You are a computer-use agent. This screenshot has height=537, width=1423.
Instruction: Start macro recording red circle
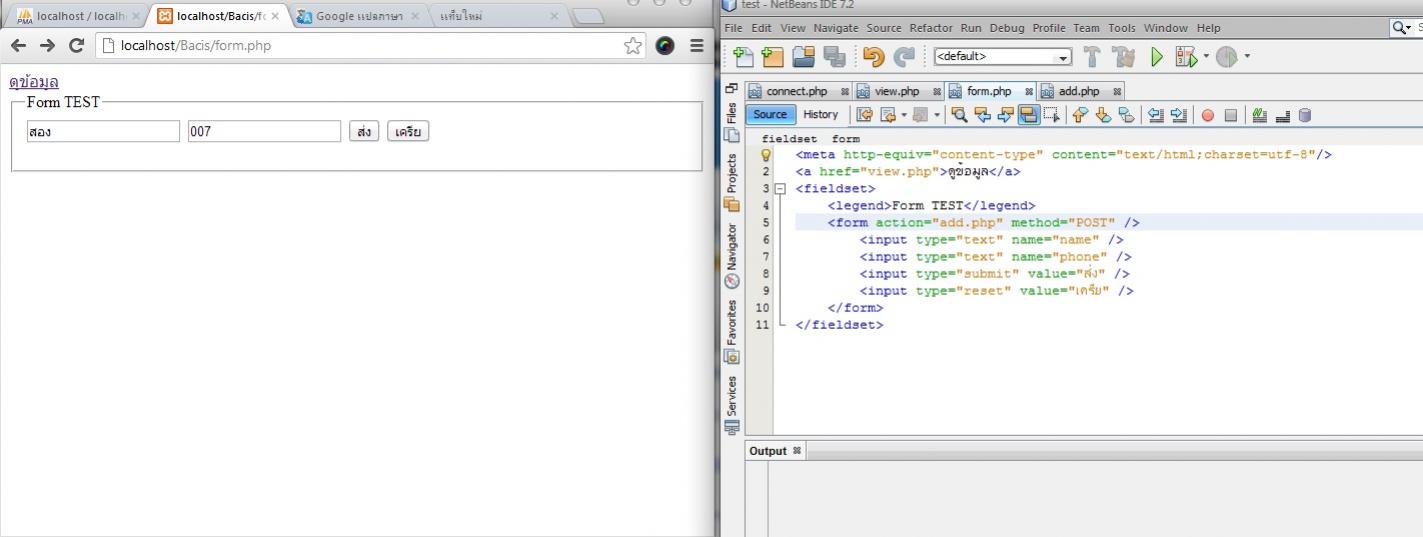coord(1208,115)
